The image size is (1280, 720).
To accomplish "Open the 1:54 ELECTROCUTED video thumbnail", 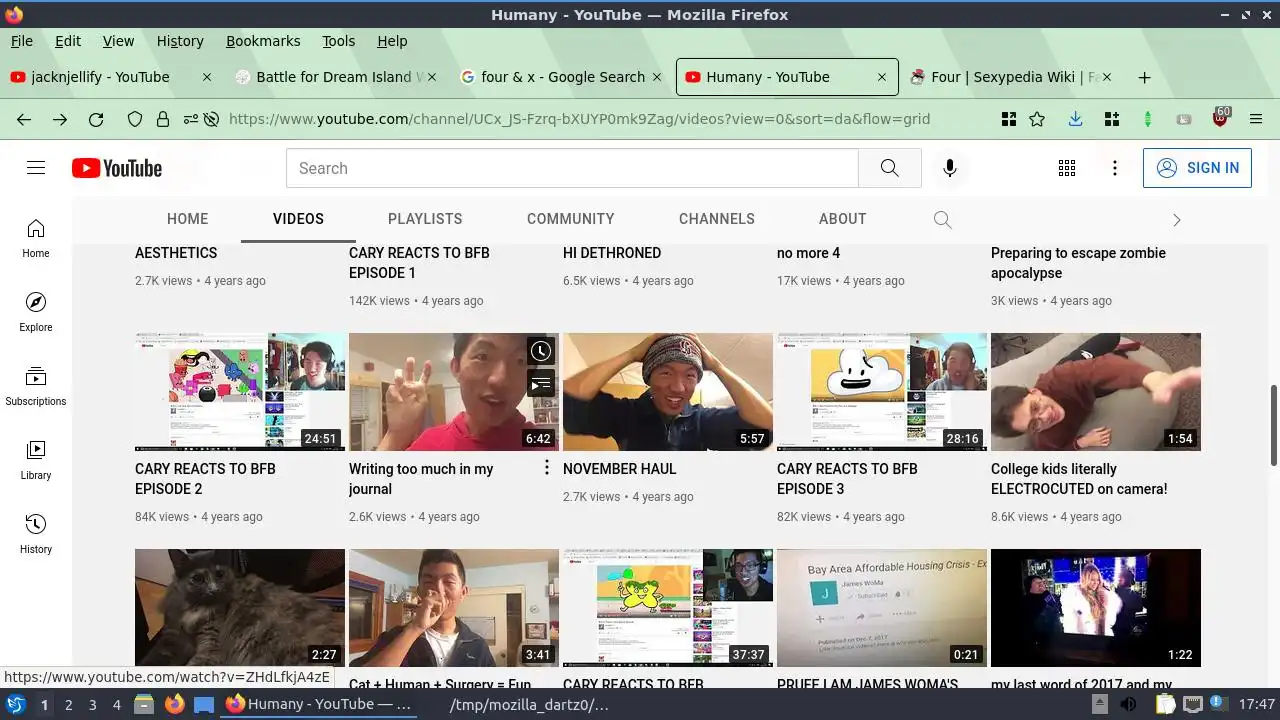I will tap(1096, 392).
